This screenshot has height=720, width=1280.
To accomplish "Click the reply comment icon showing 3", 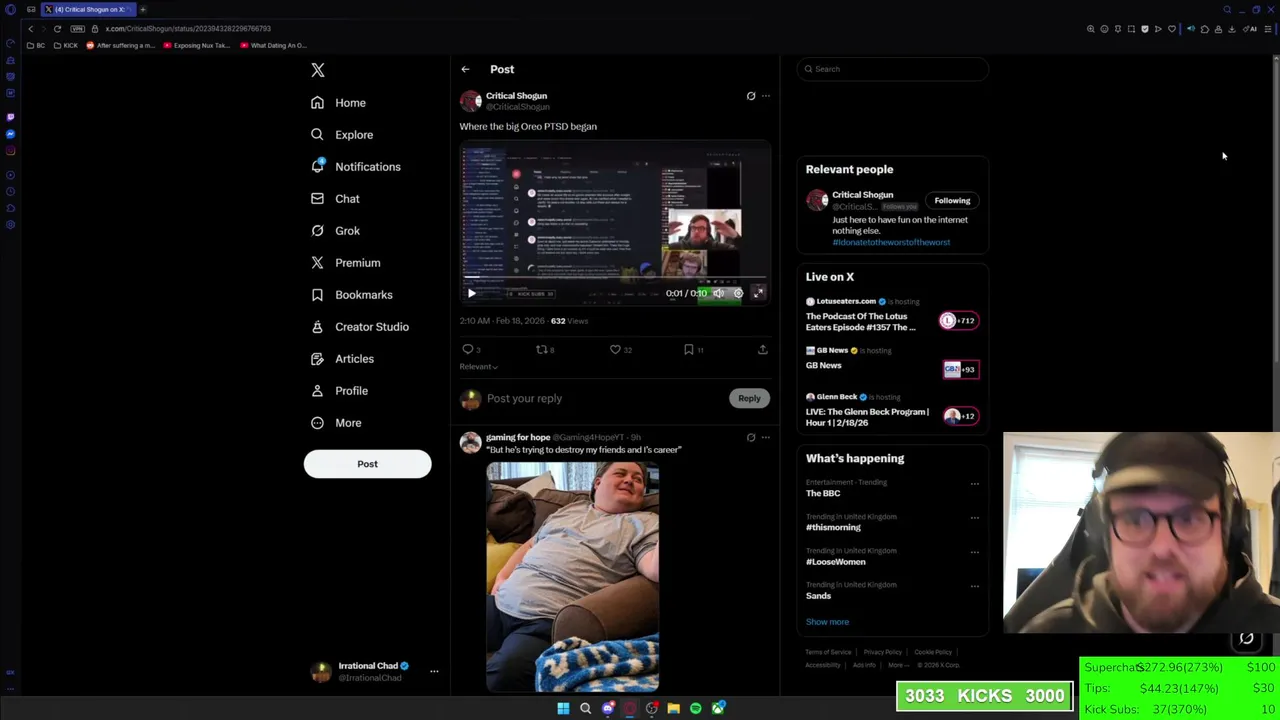I will (470, 349).
